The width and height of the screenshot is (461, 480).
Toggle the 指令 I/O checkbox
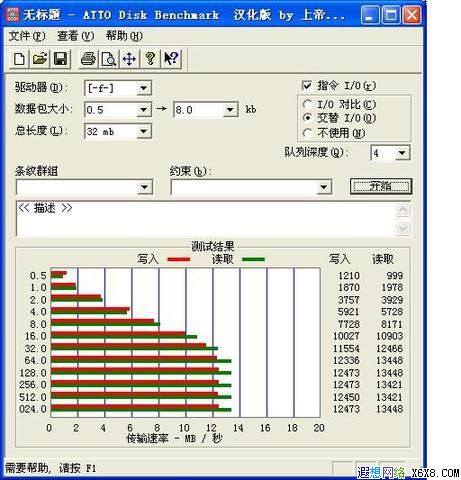click(307, 85)
